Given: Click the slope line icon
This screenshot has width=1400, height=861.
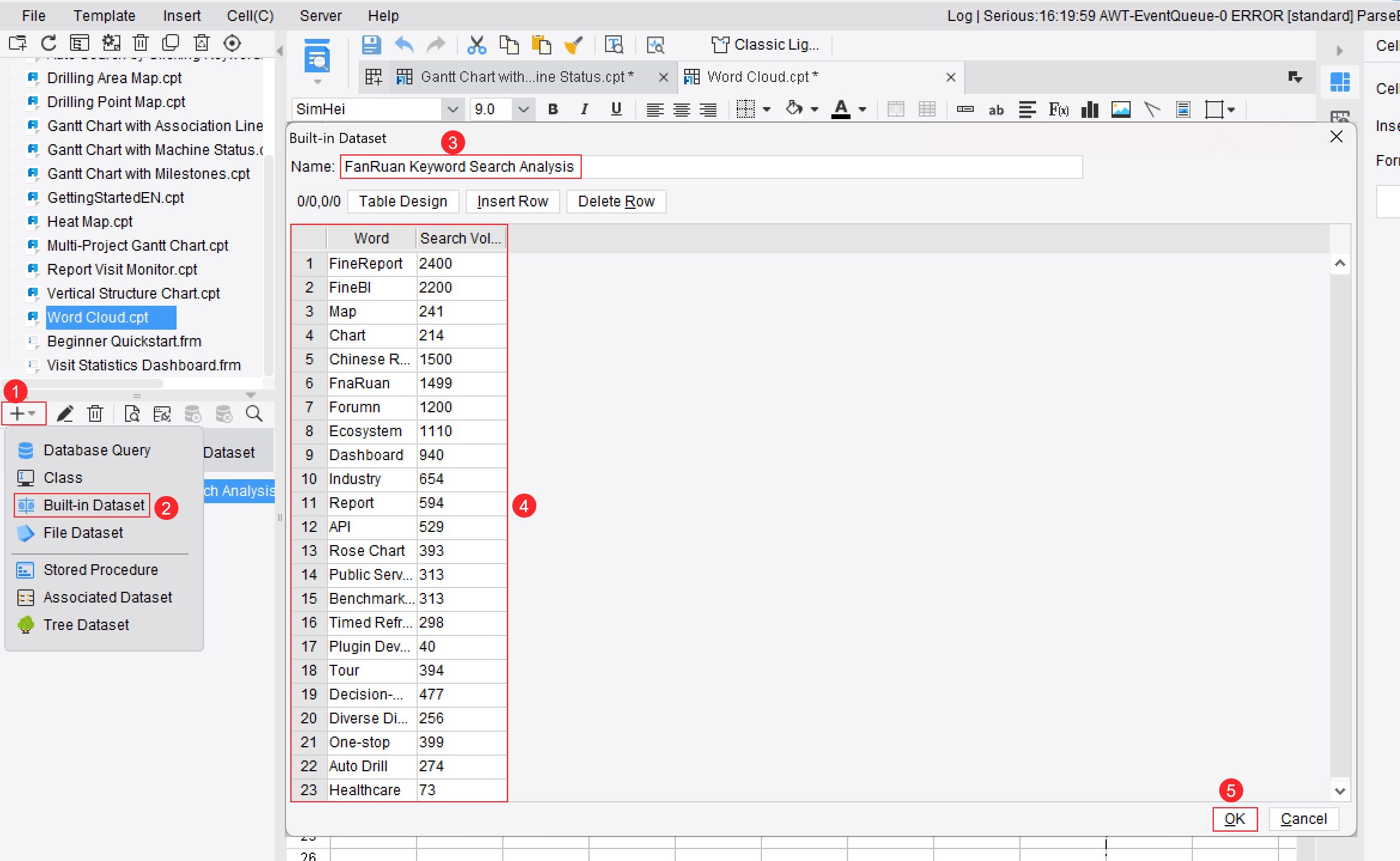Looking at the screenshot, I should [1152, 109].
